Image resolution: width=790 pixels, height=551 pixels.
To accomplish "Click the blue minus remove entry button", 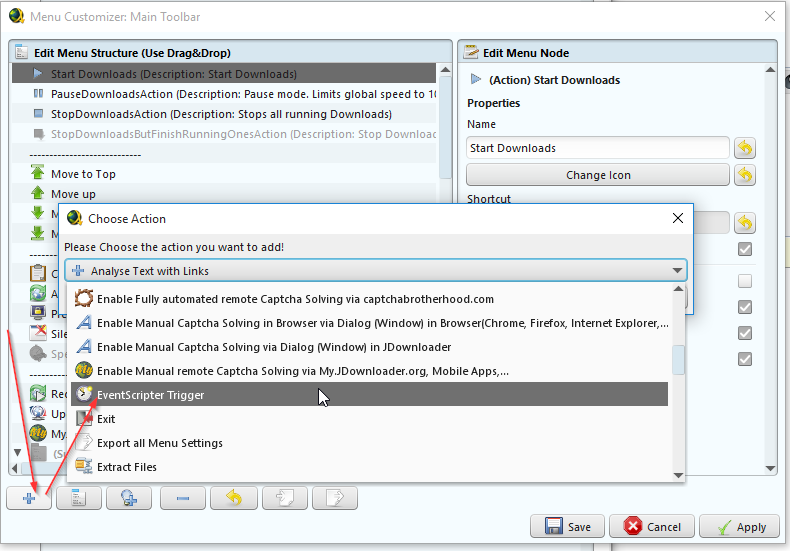I will [x=183, y=498].
